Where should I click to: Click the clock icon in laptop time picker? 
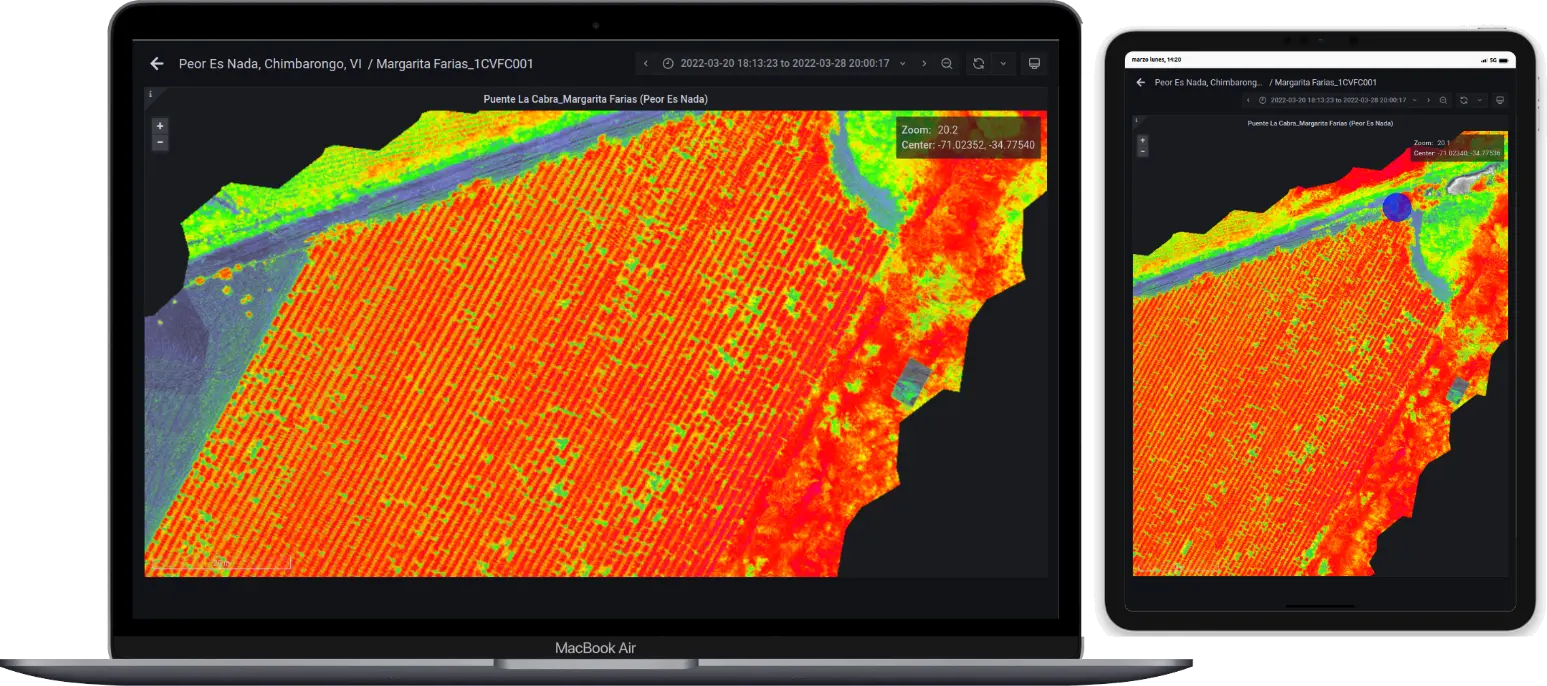(668, 63)
